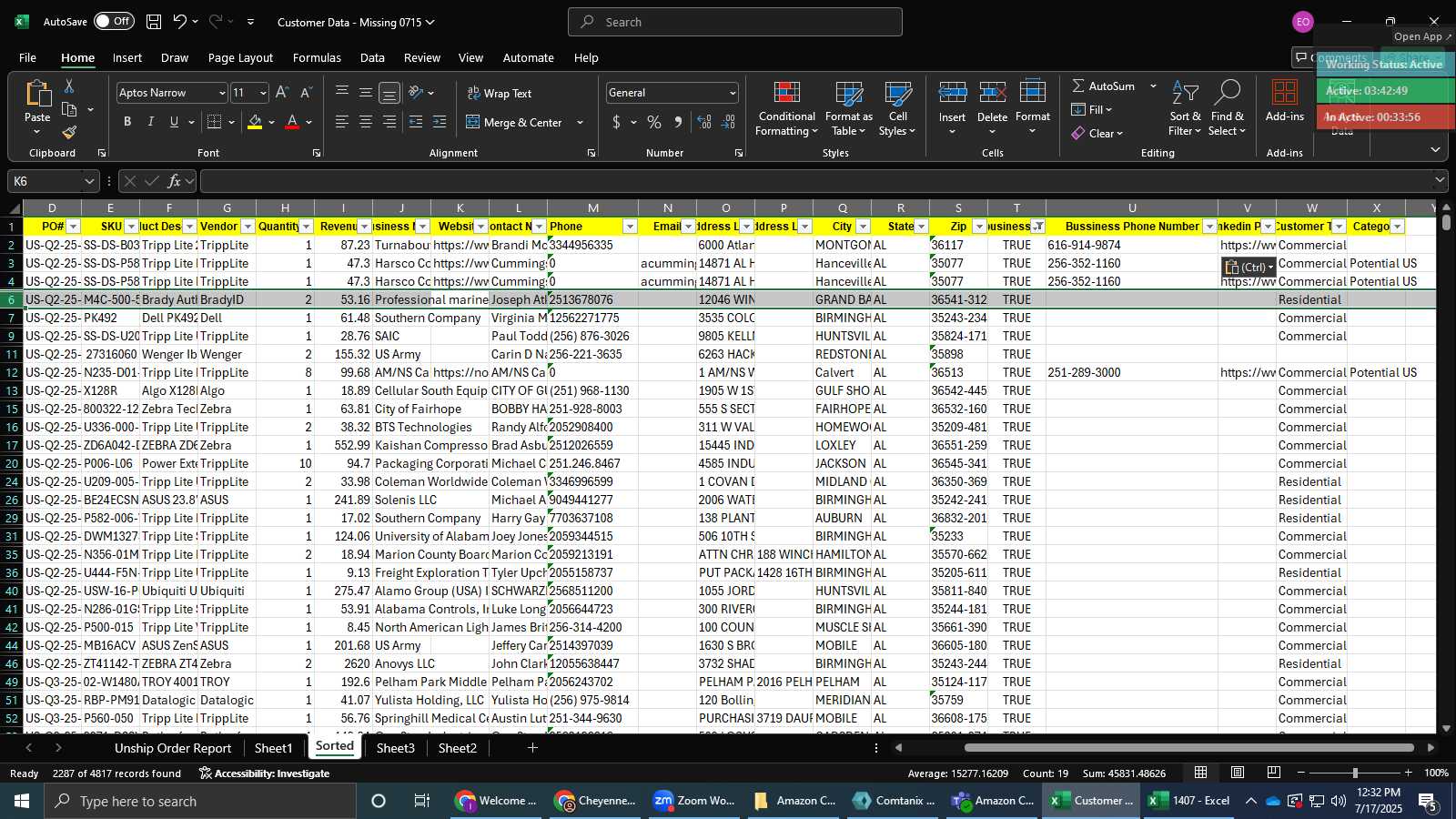Expand the font name dropdown
The image size is (1456, 819).
click(x=221, y=93)
